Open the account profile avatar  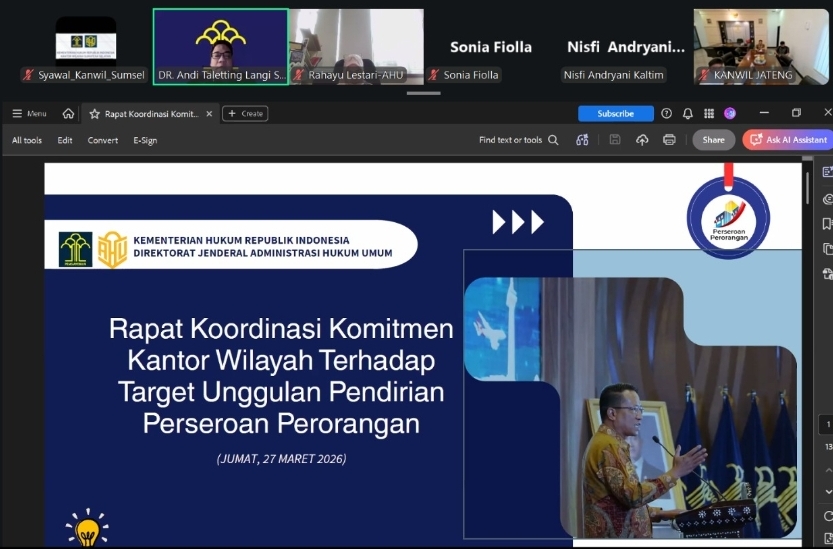(730, 113)
